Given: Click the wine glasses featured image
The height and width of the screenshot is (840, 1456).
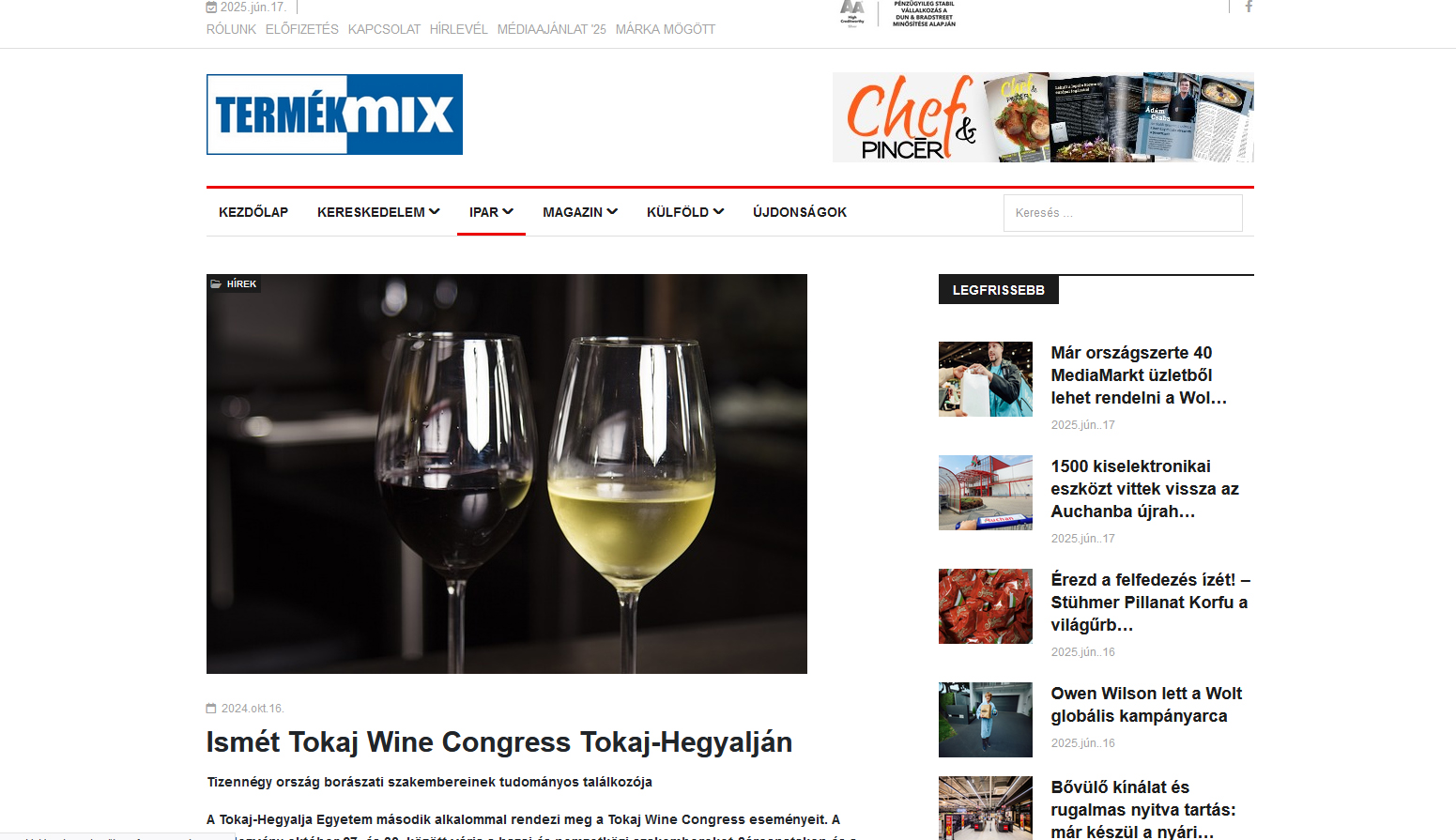Looking at the screenshot, I should click(x=507, y=474).
